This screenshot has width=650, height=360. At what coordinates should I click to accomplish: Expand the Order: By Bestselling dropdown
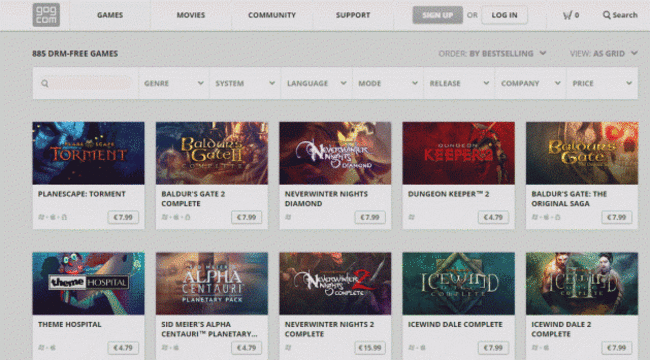point(492,54)
